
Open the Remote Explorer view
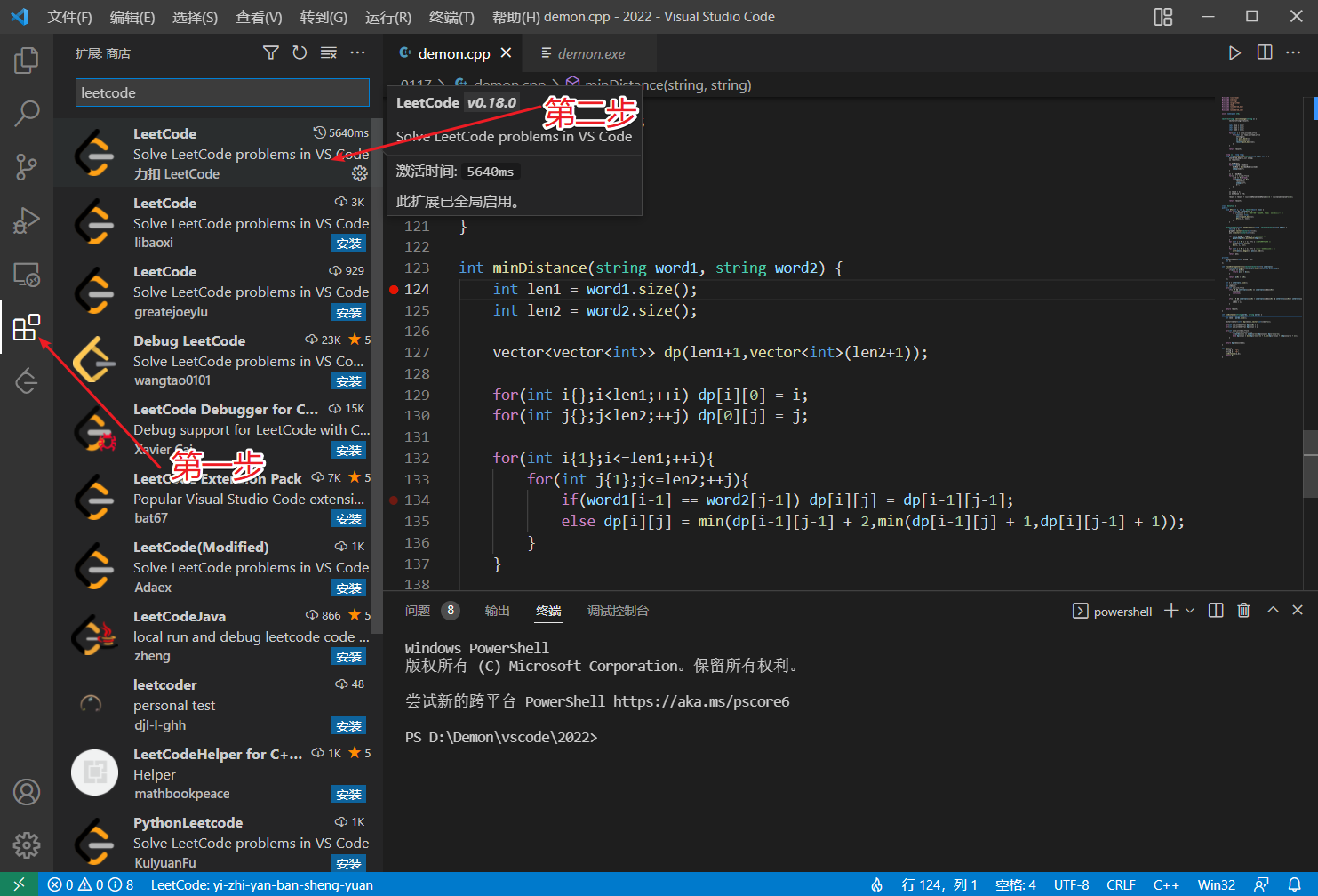coord(27,275)
